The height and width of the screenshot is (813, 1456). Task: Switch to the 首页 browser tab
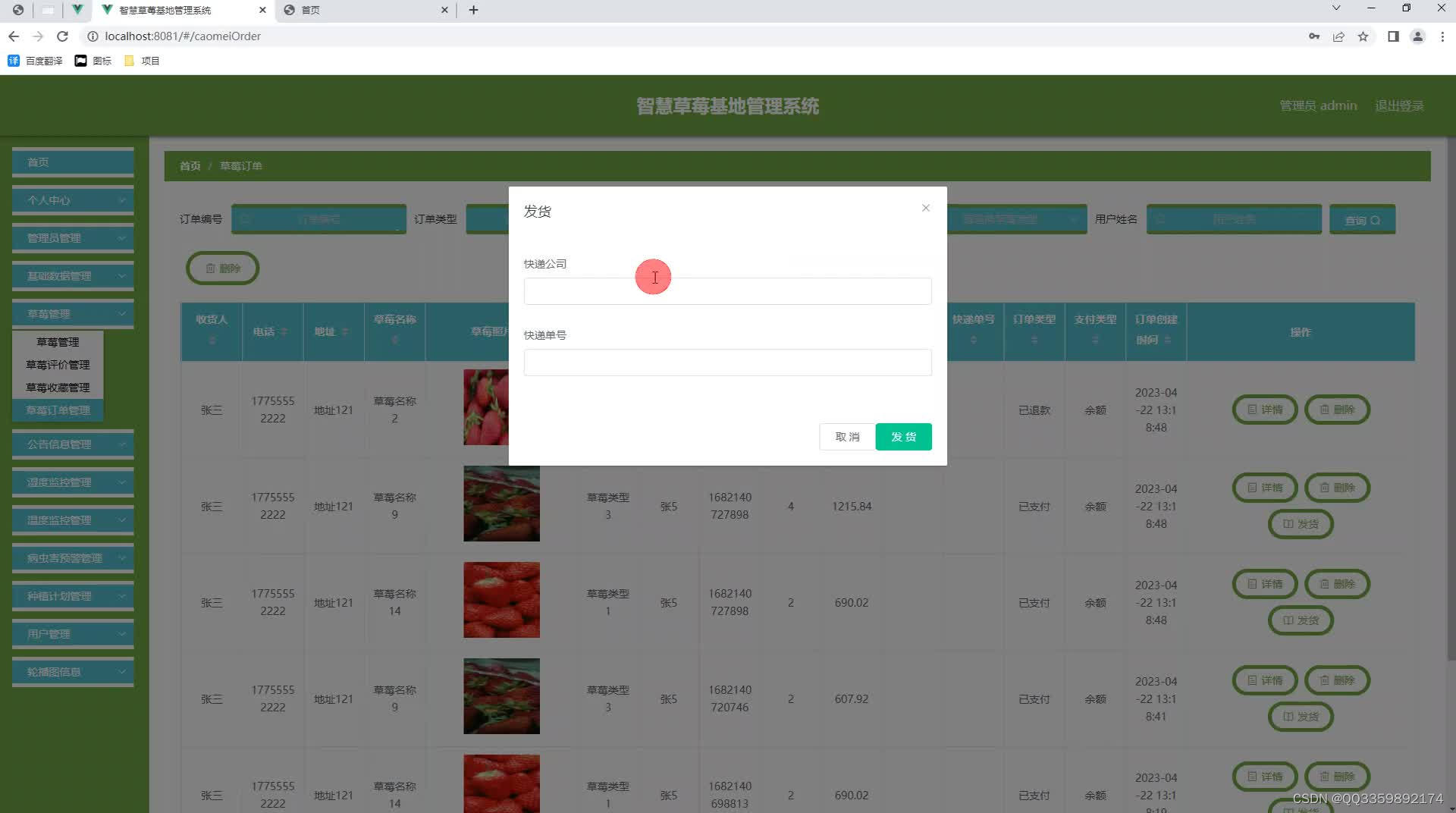[x=364, y=10]
